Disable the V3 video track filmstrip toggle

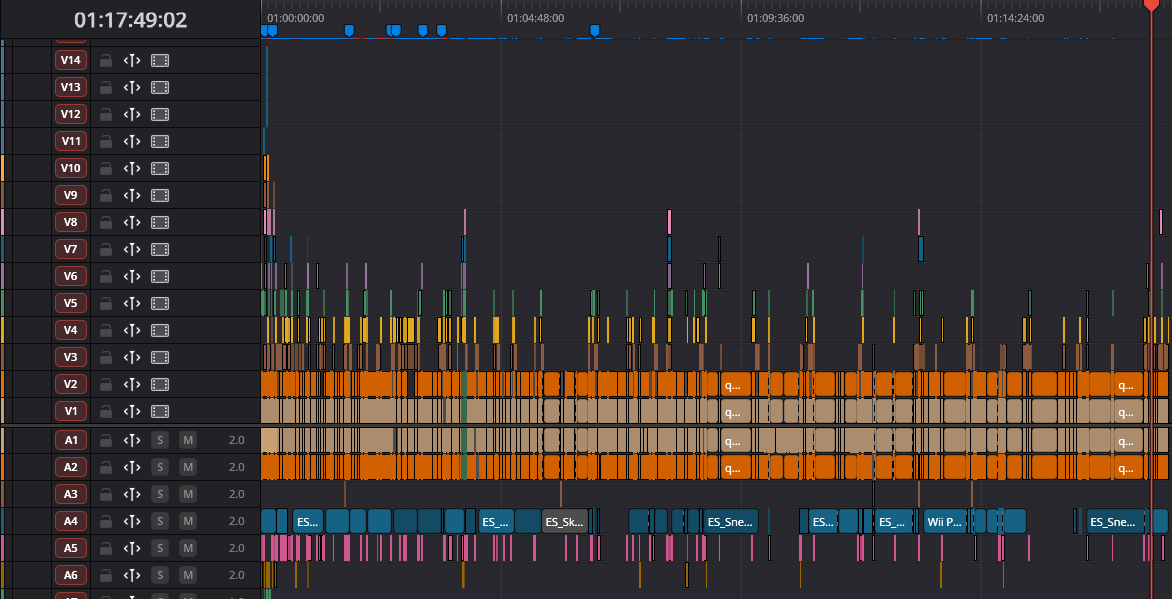click(x=160, y=357)
